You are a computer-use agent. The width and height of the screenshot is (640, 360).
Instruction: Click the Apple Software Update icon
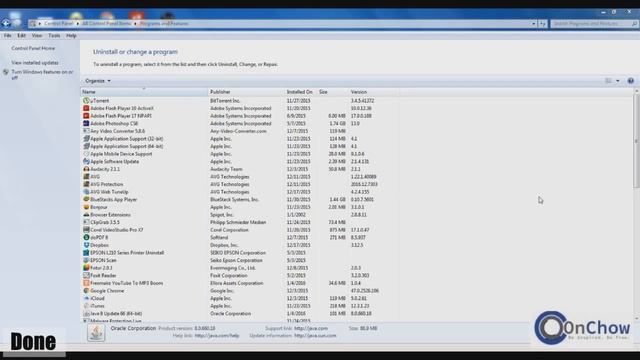pos(86,162)
